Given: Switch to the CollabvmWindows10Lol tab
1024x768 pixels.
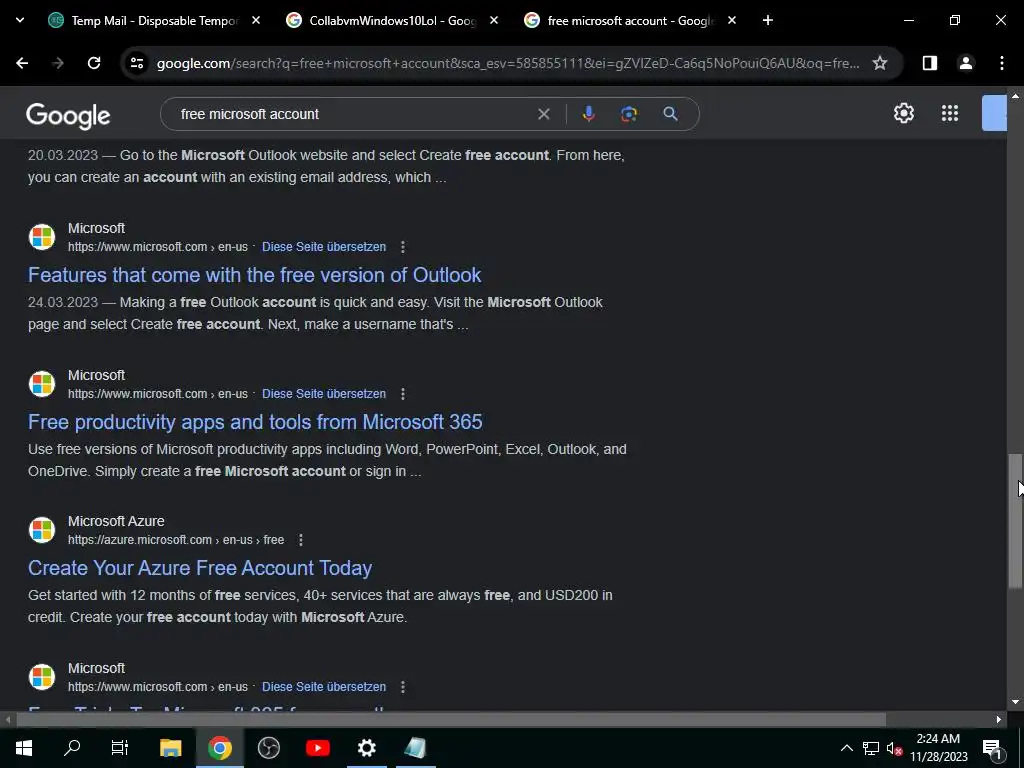Looking at the screenshot, I should pyautogui.click(x=392, y=20).
